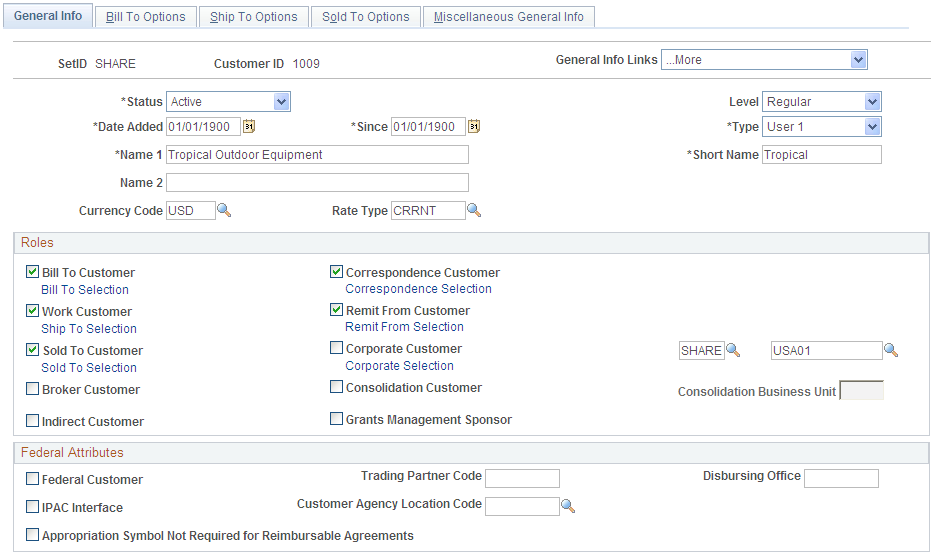Open the Date Added calendar picker

click(249, 126)
